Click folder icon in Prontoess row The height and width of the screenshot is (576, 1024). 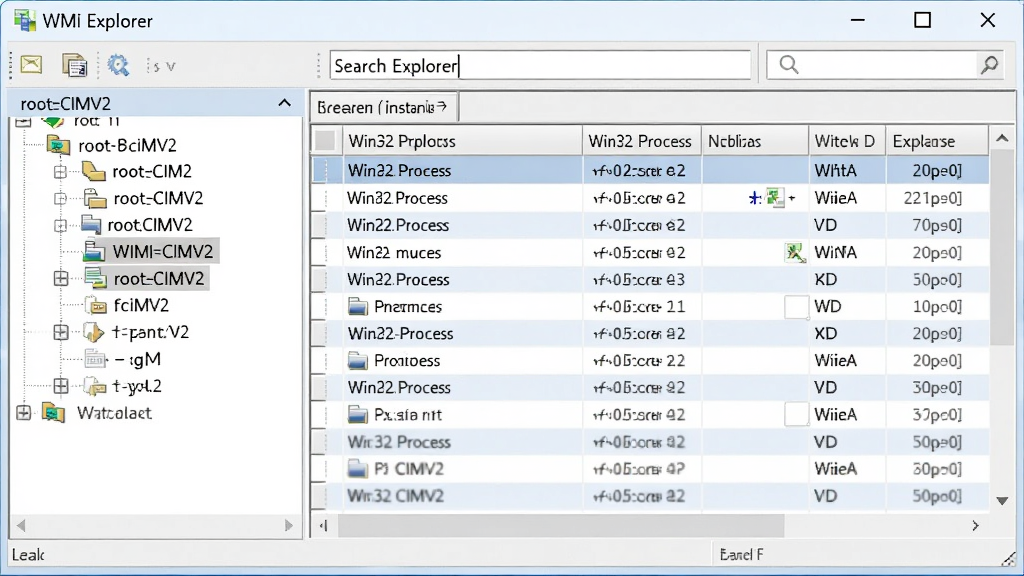tap(358, 360)
